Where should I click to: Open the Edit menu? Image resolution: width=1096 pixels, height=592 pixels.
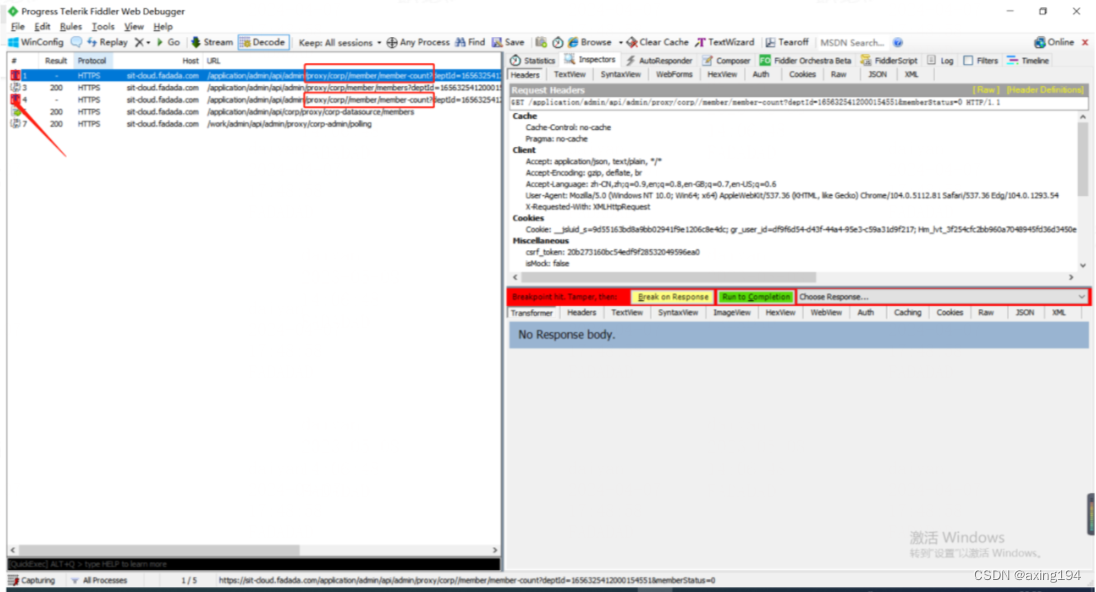click(43, 27)
